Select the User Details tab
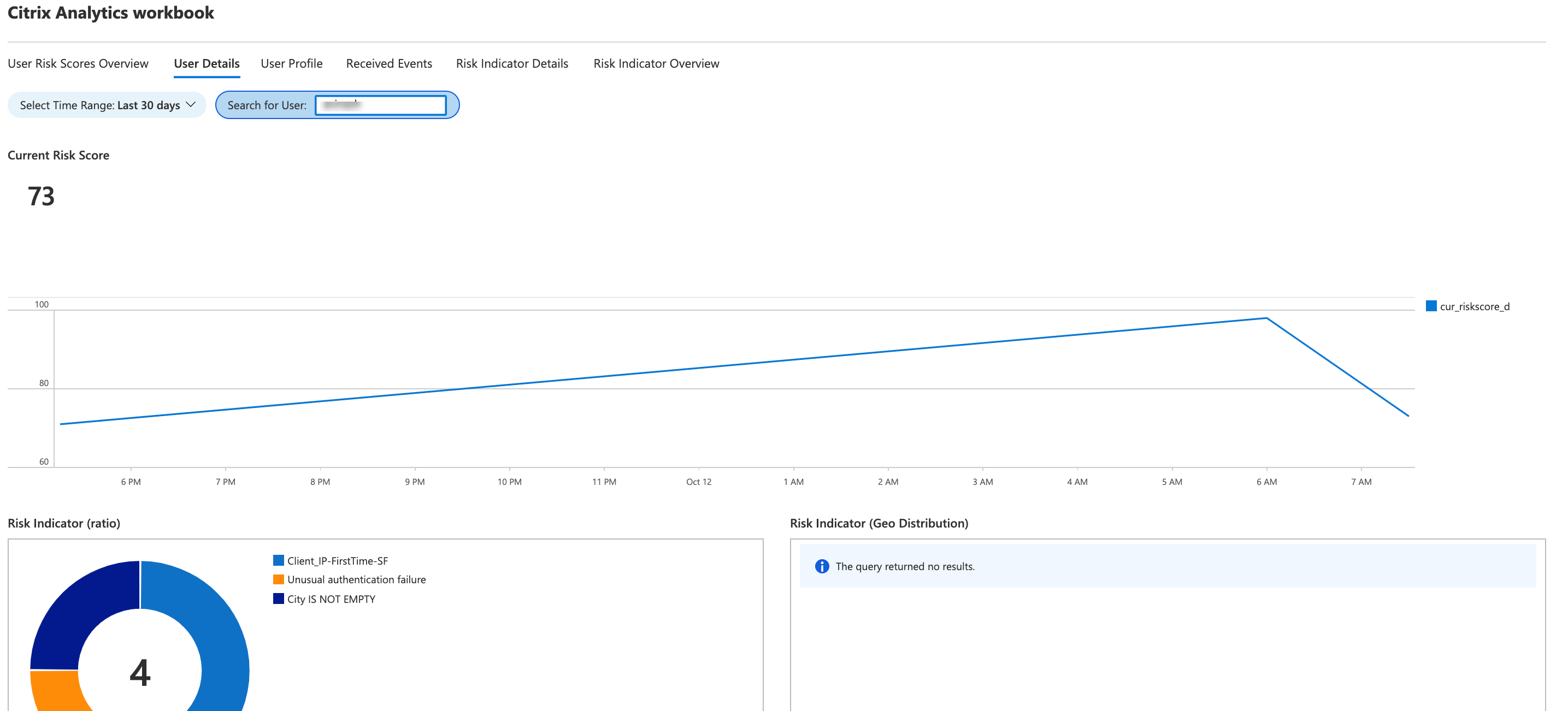The image size is (1568, 711). 207,63
